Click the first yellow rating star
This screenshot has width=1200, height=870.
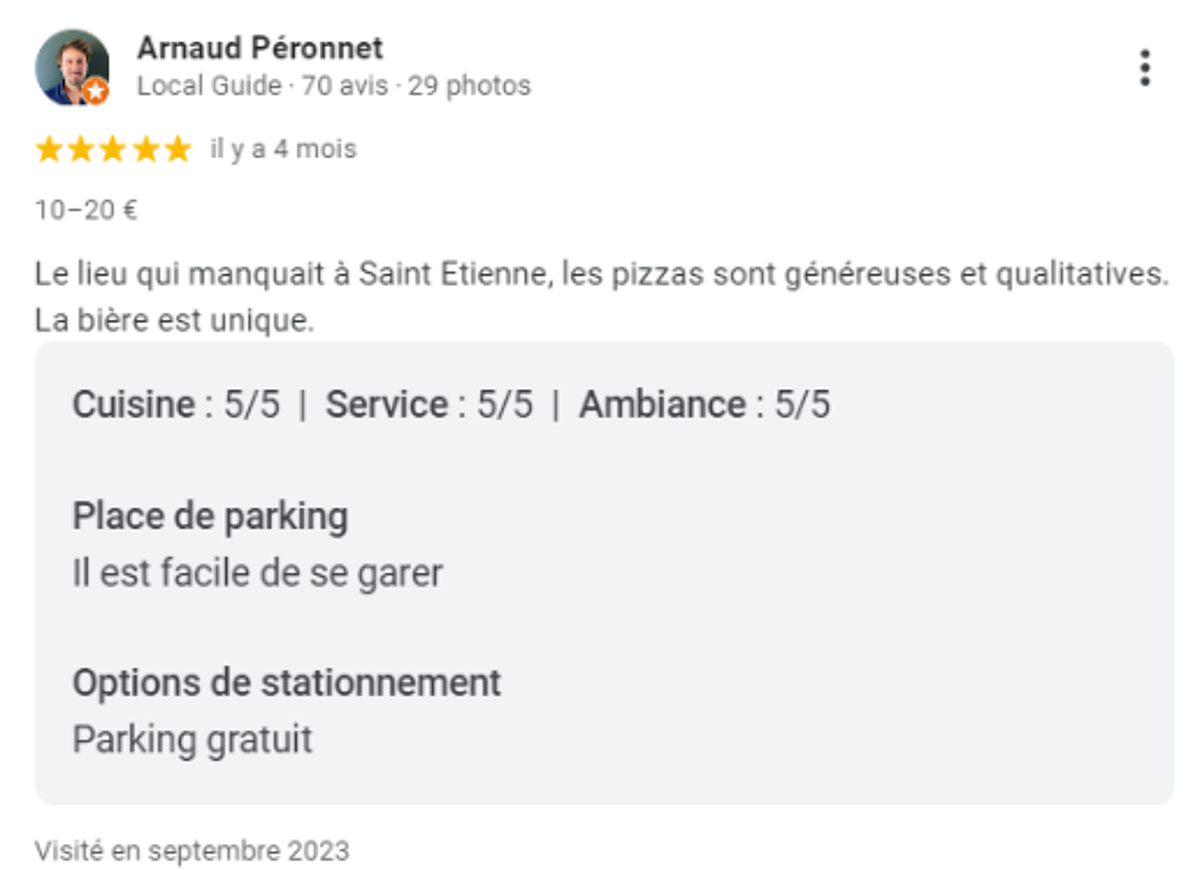(48, 150)
